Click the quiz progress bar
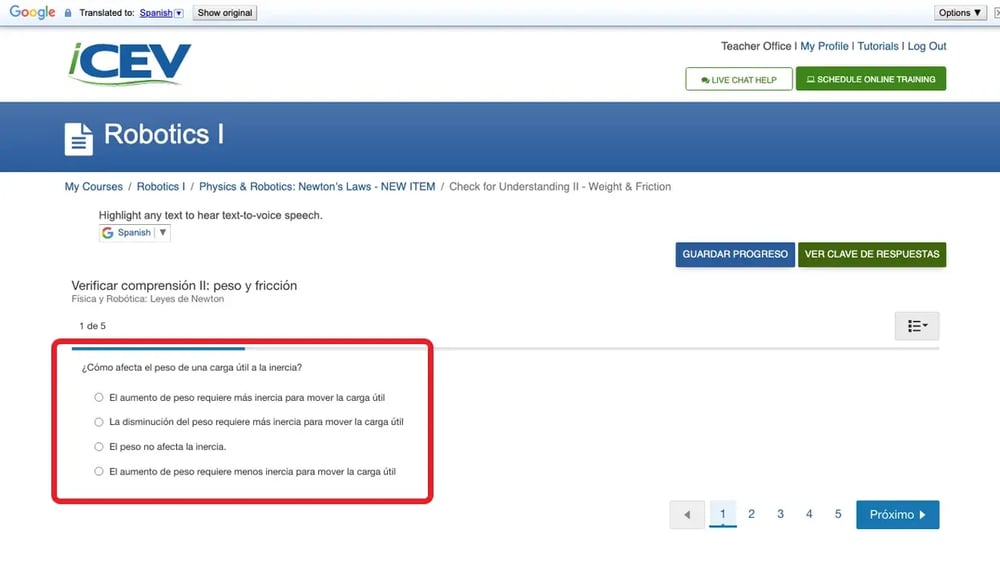Image resolution: width=1000 pixels, height=577 pixels. [505, 349]
